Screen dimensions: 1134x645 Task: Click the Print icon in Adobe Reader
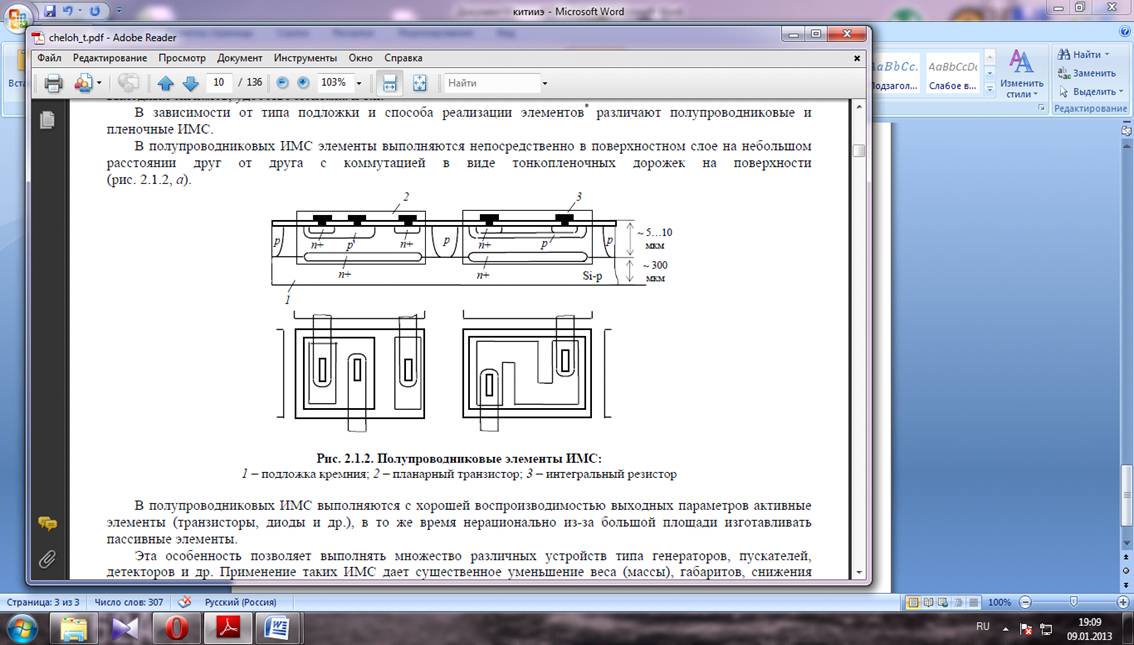coord(53,83)
